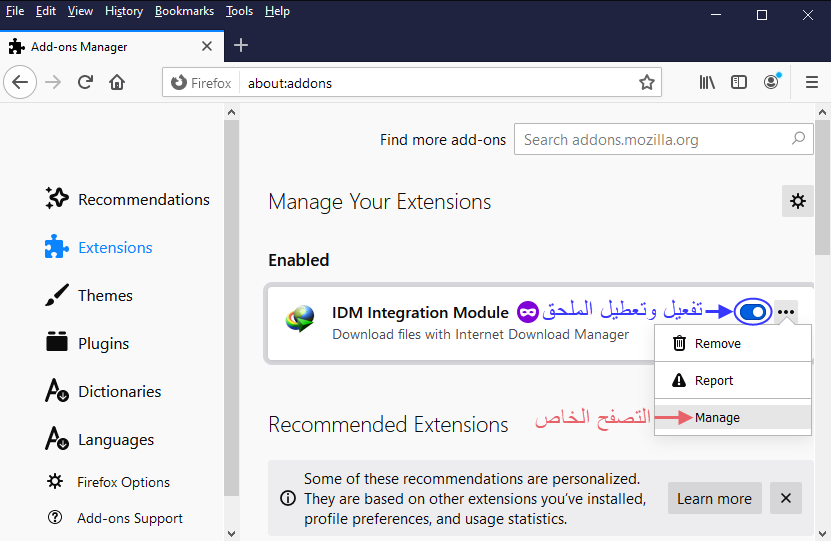
Task: Click sidebar scrollbar down arrow
Action: pos(231,534)
